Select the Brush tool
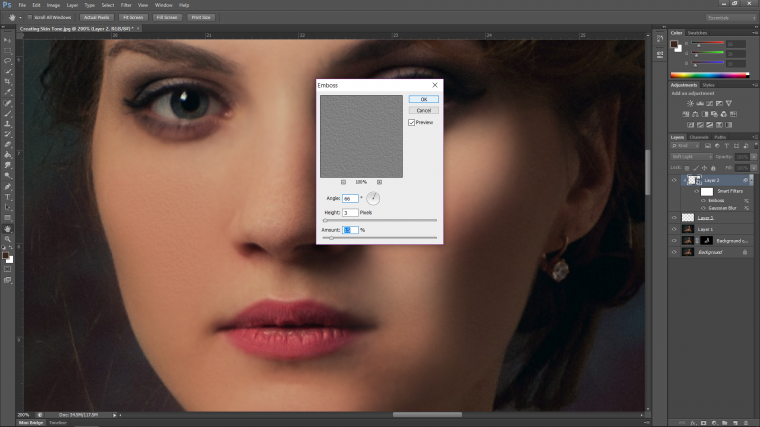This screenshot has height=427, width=760. (7, 113)
